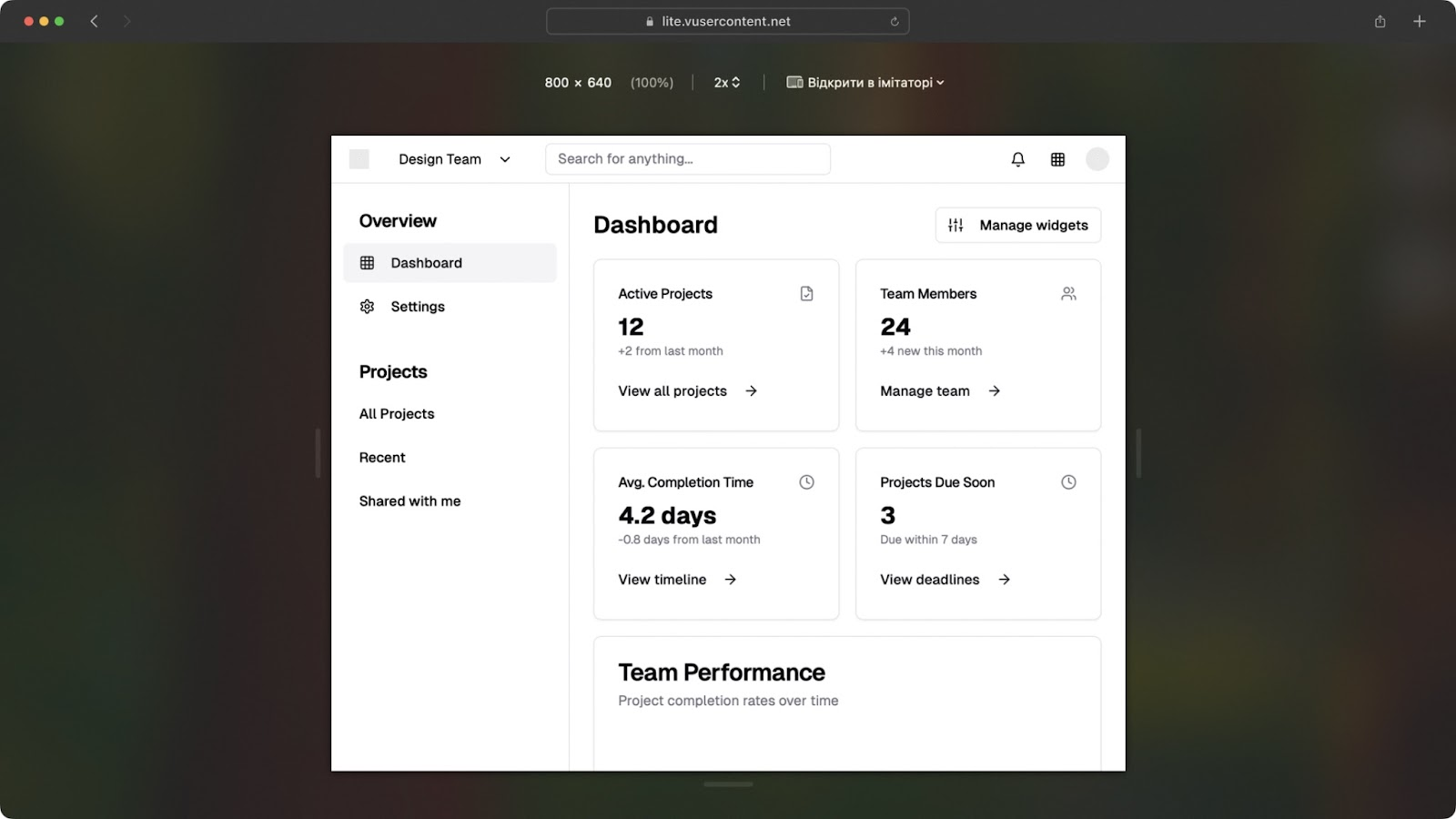Click the workspace logo square
Image resolution: width=1456 pixels, height=819 pixels.
pyautogui.click(x=359, y=159)
